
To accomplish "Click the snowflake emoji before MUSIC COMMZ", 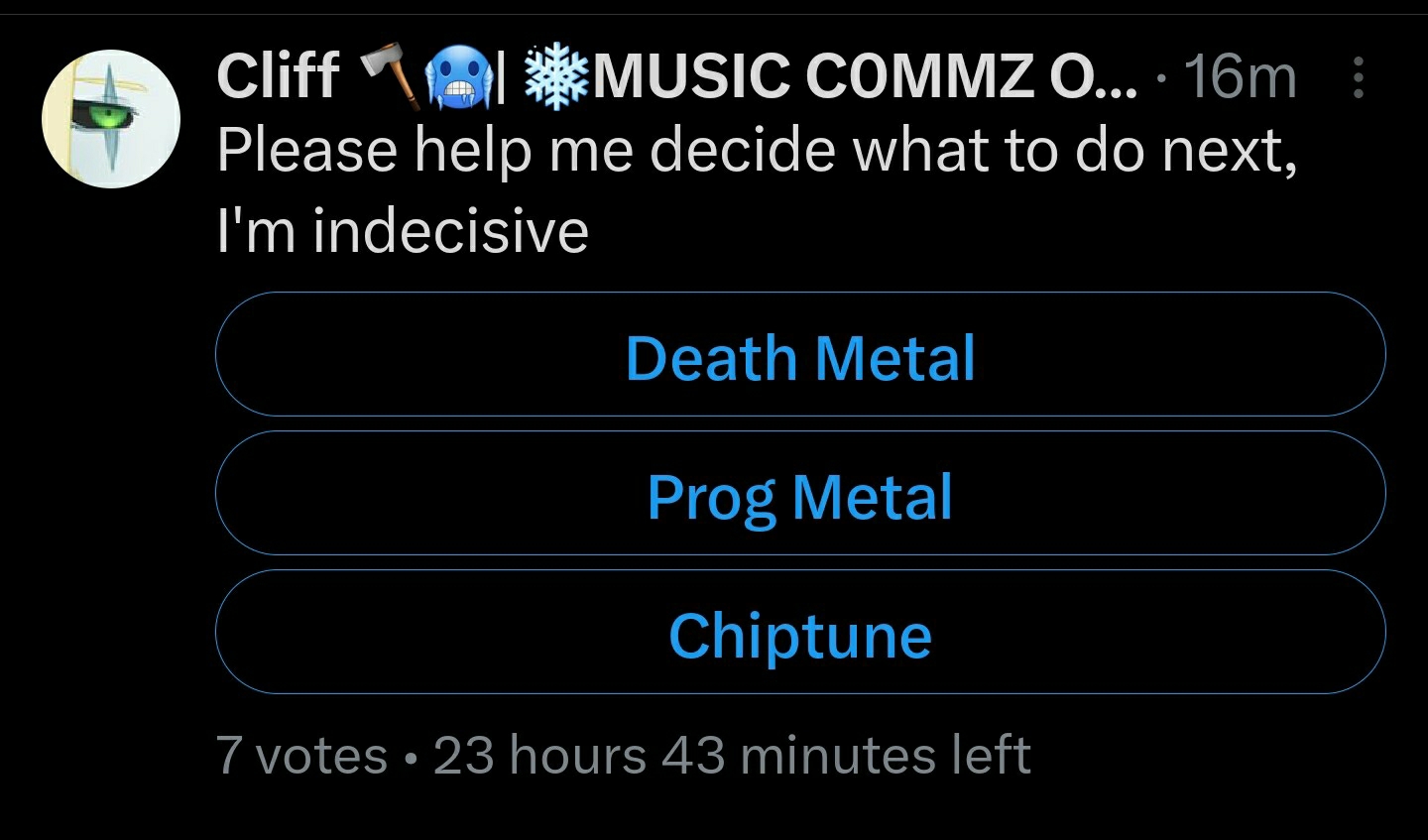I will [555, 76].
